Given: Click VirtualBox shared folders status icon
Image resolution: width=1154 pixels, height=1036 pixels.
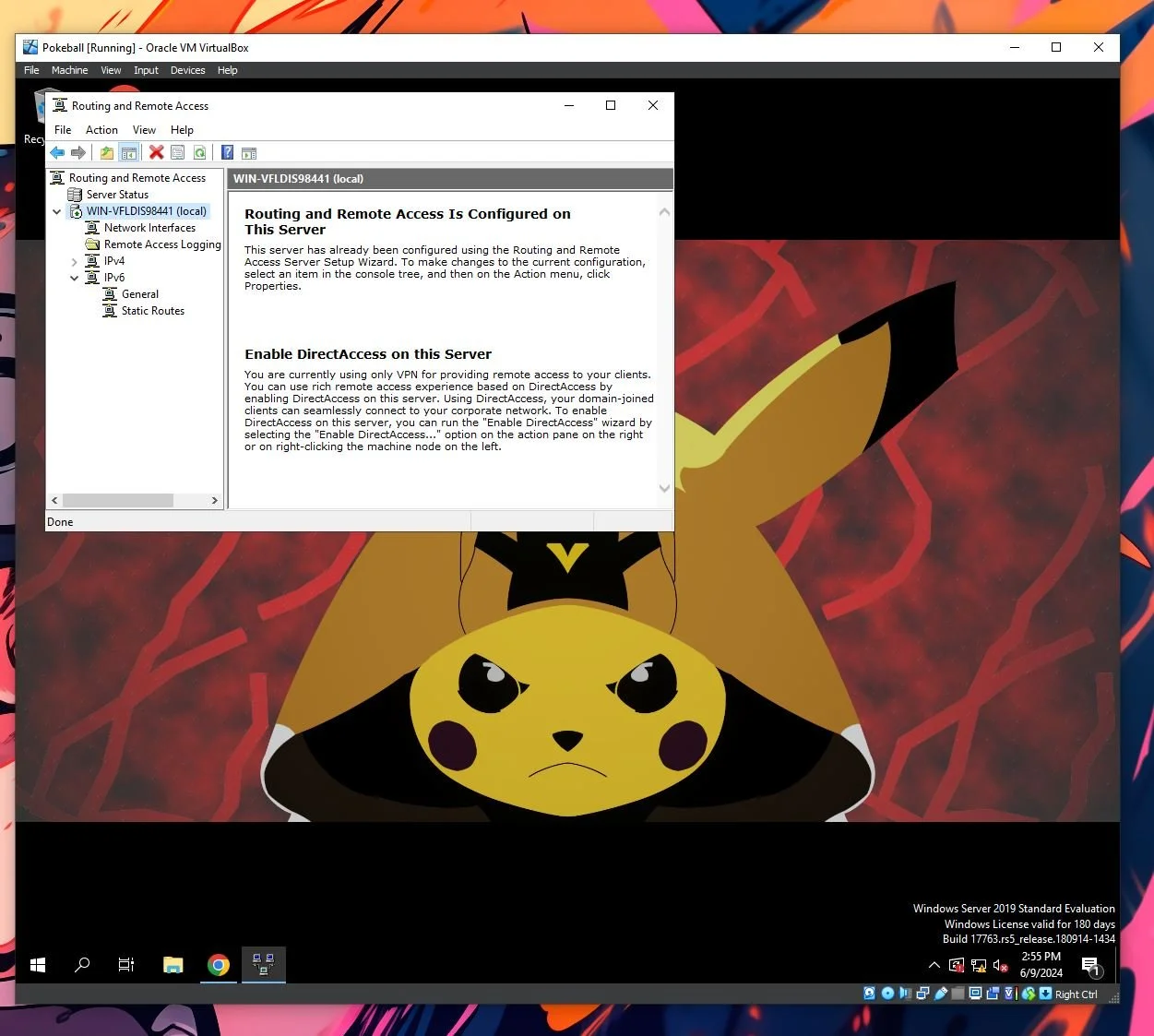Looking at the screenshot, I should pyautogui.click(x=958, y=994).
